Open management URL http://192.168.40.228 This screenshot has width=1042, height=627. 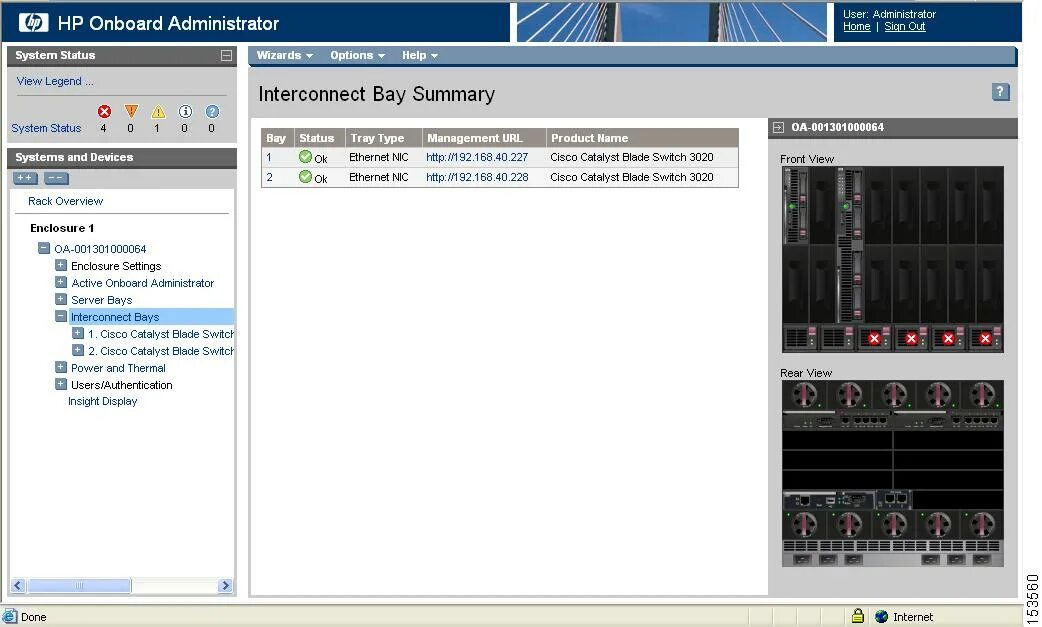pos(477,177)
